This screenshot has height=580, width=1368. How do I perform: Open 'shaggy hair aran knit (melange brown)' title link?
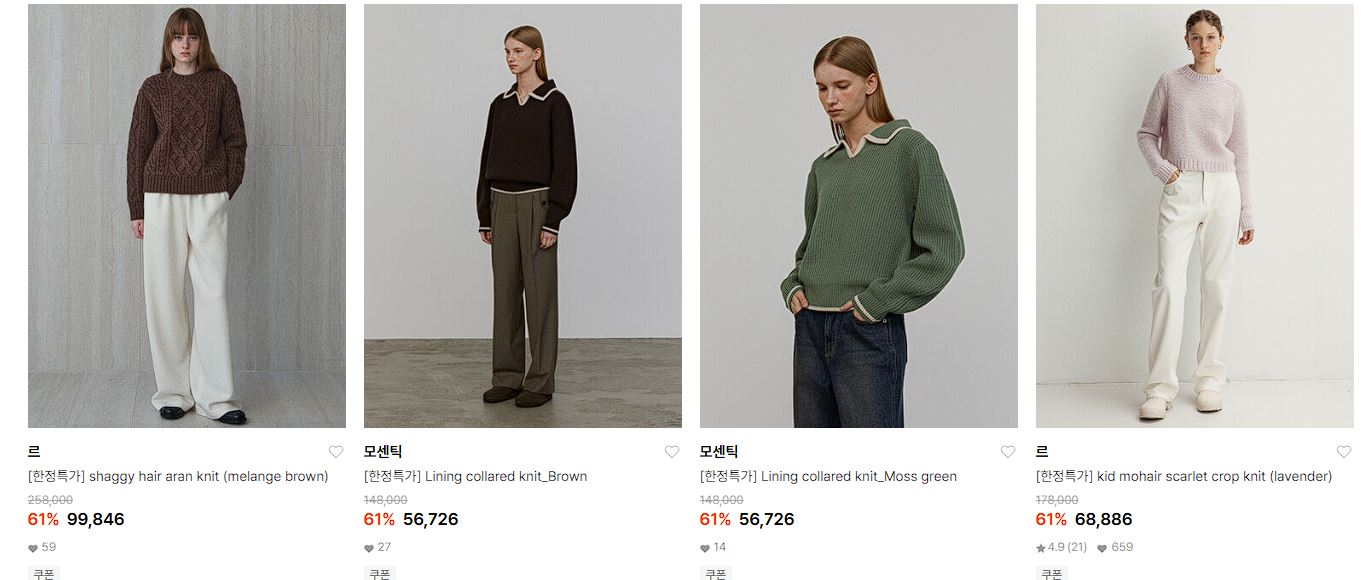[178, 477]
